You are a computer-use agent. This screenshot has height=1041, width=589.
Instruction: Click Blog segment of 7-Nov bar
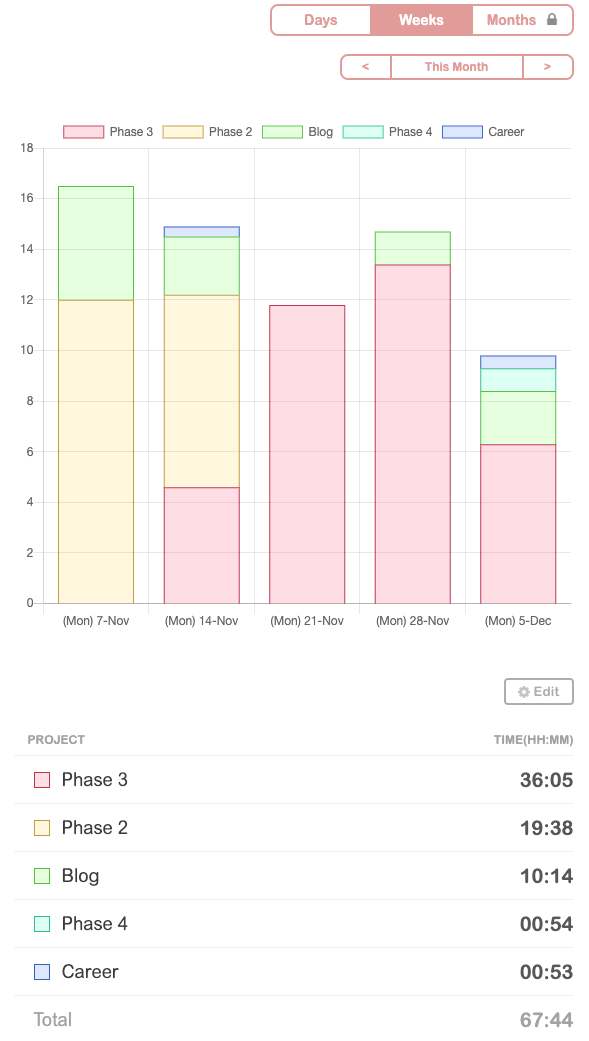pos(96,243)
